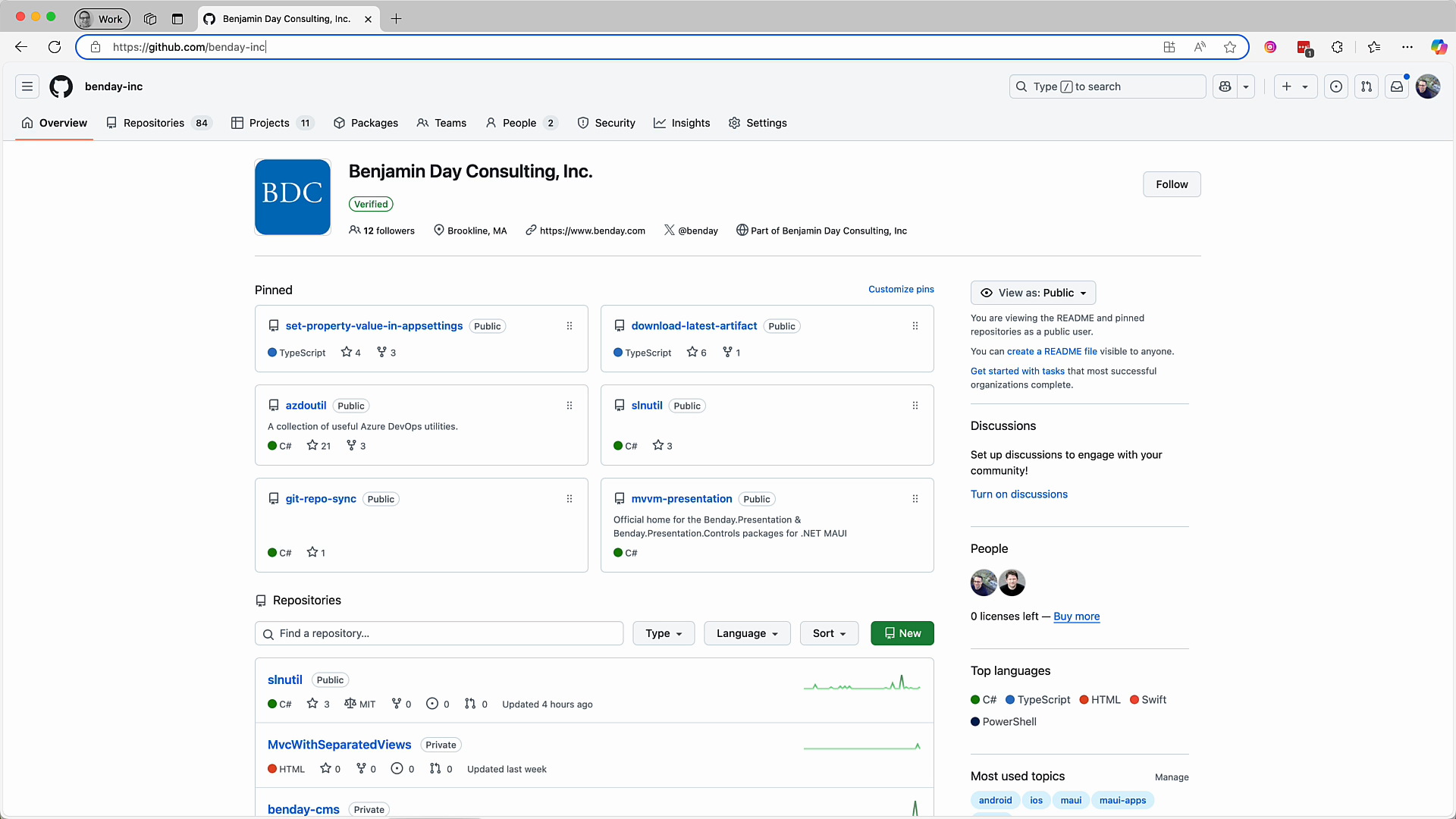Open the create new plus dropdown
This screenshot has height=819, width=1456.
pyautogui.click(x=1295, y=86)
